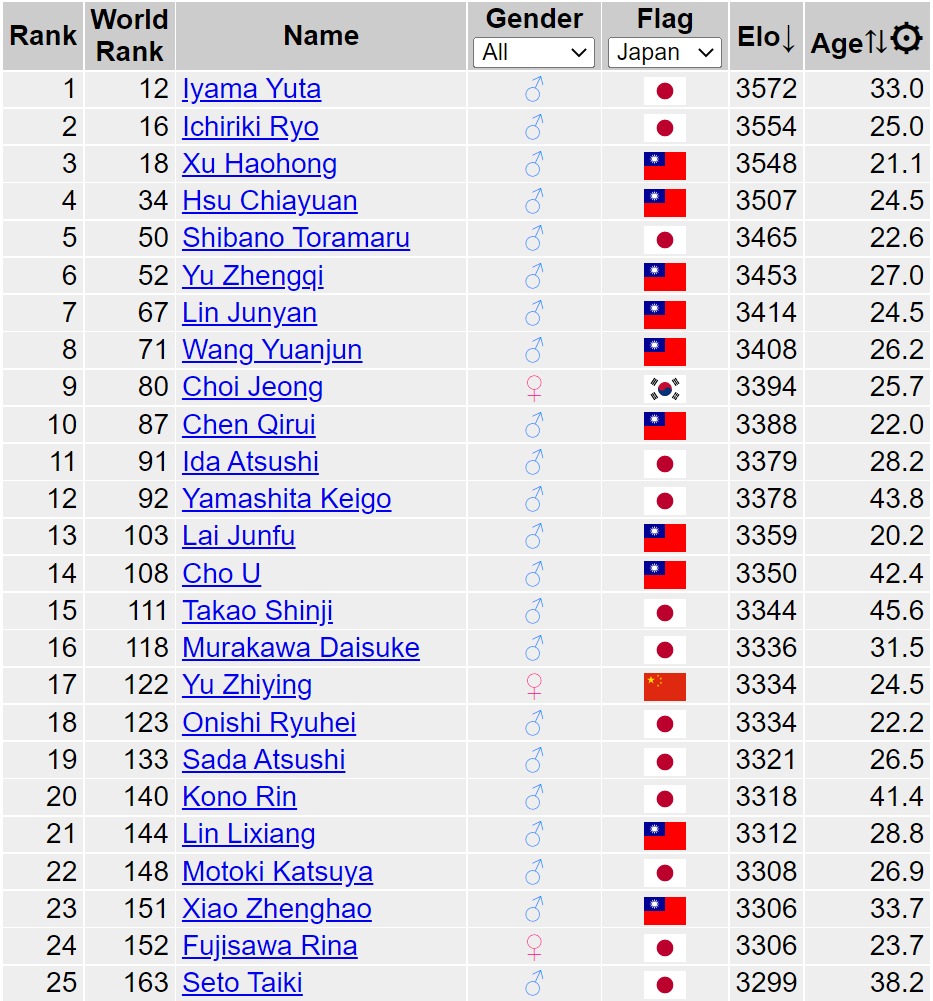
Task: Click Xu Haohong's Taiwan flag icon
Action: click(x=664, y=165)
